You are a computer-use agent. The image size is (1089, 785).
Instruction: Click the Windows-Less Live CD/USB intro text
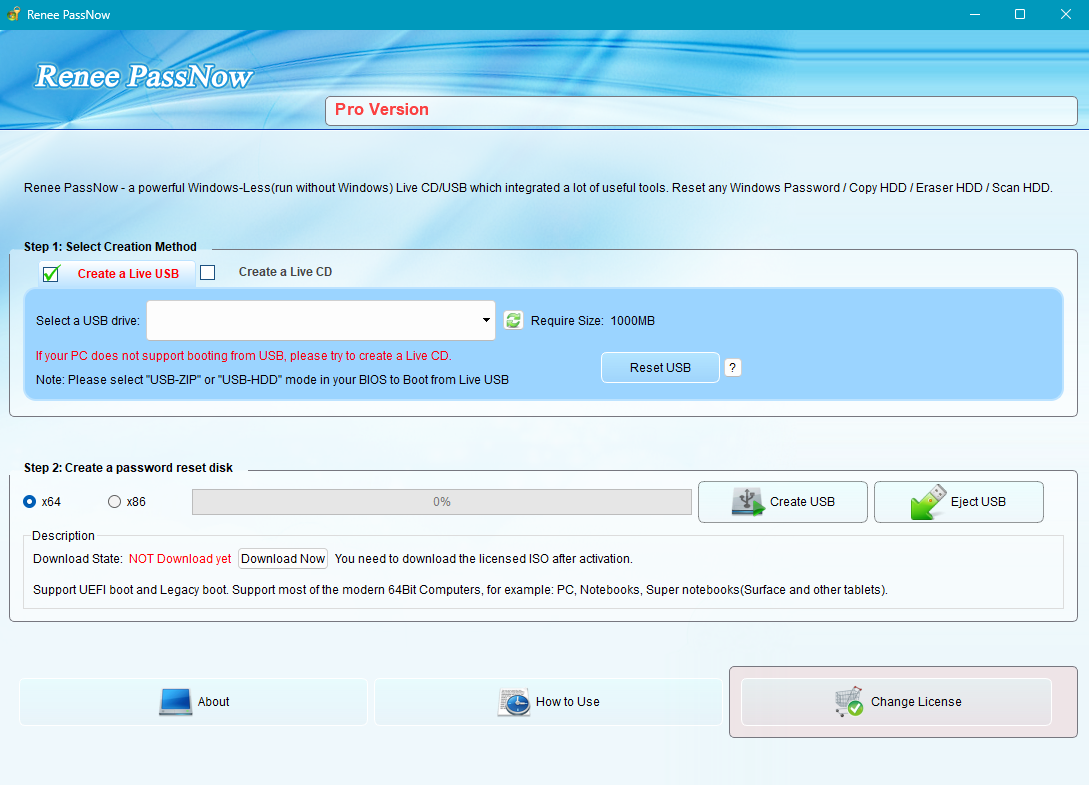pyautogui.click(x=538, y=188)
